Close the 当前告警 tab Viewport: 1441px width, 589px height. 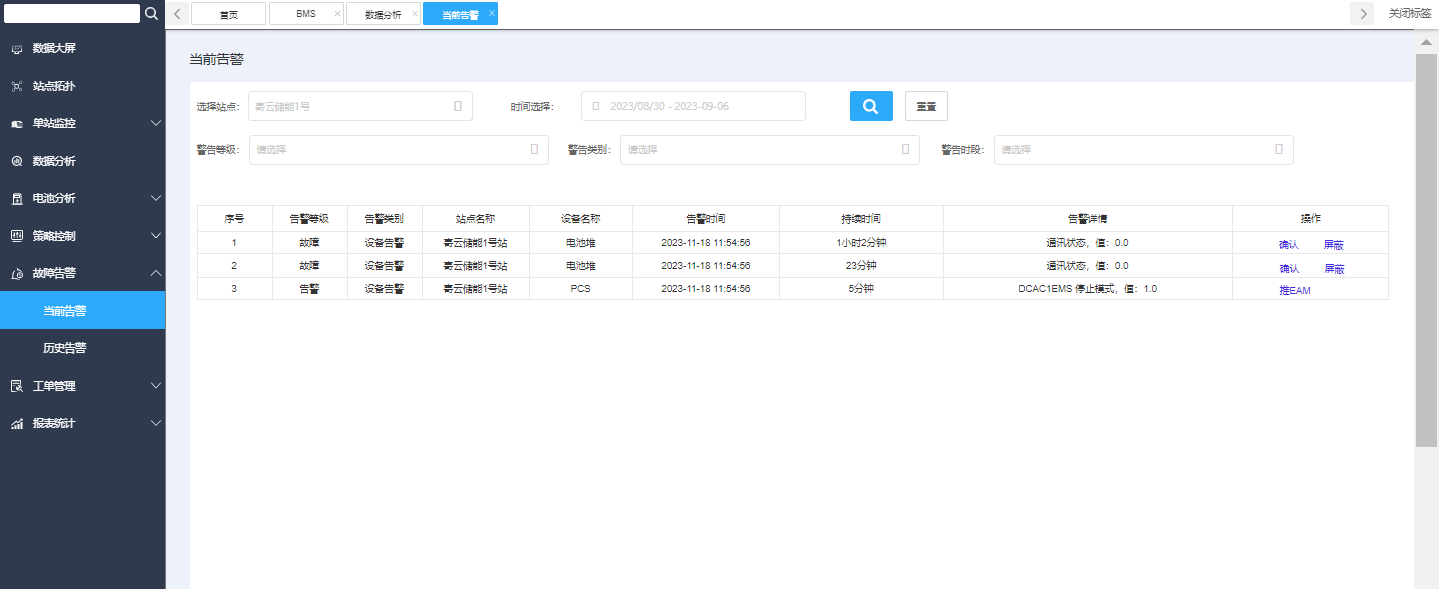click(x=491, y=14)
